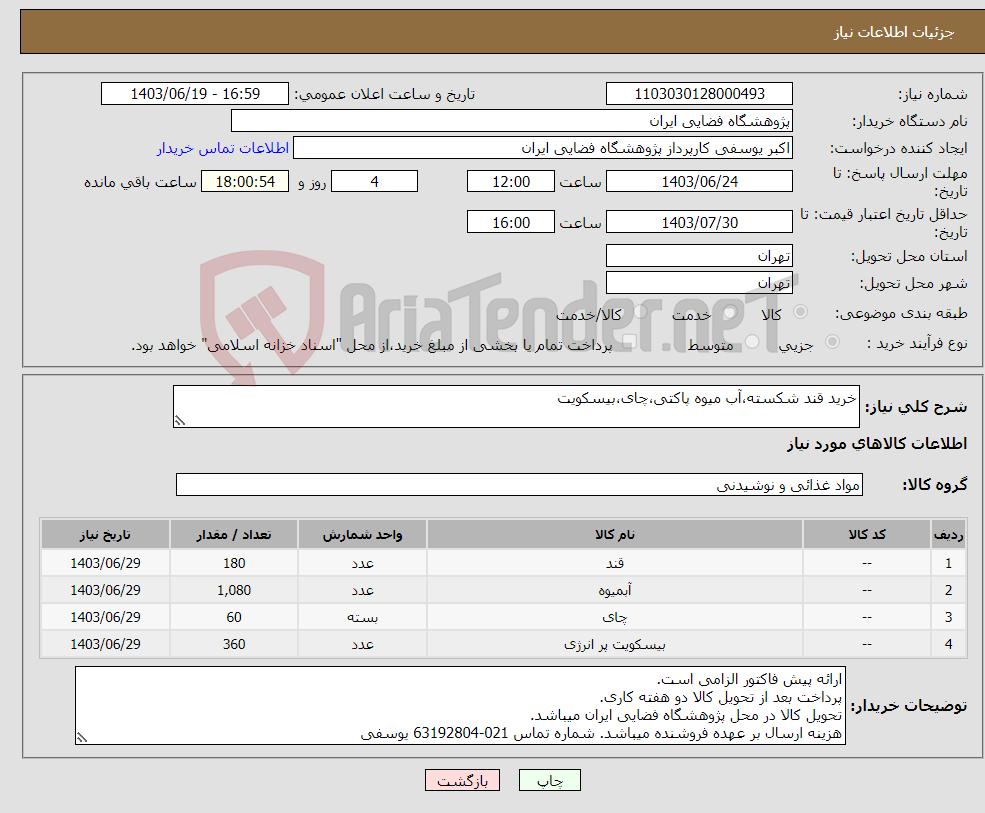Click the نام کالا column header

(x=614, y=535)
